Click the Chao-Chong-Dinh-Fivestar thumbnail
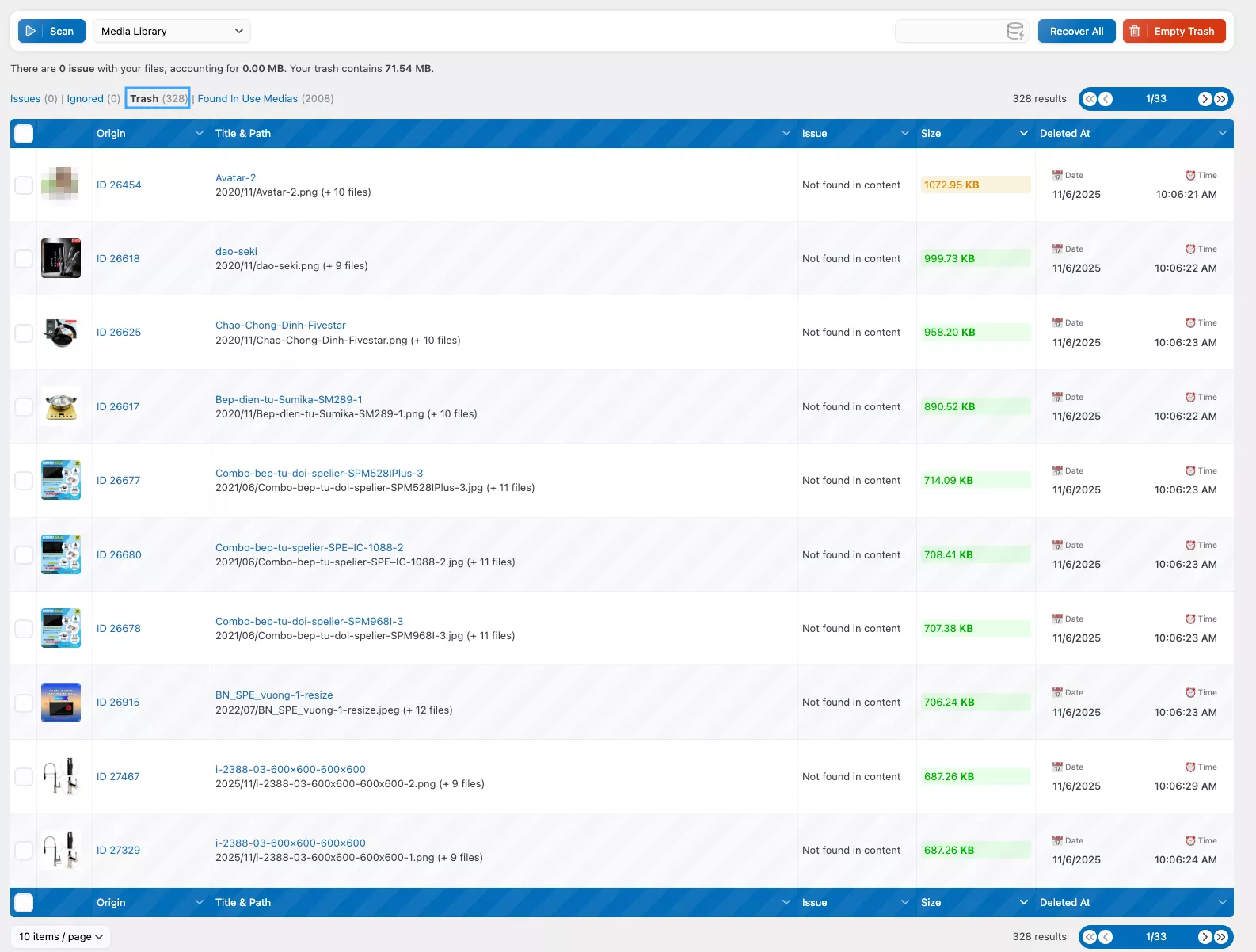This screenshot has width=1256, height=952. coord(61,333)
